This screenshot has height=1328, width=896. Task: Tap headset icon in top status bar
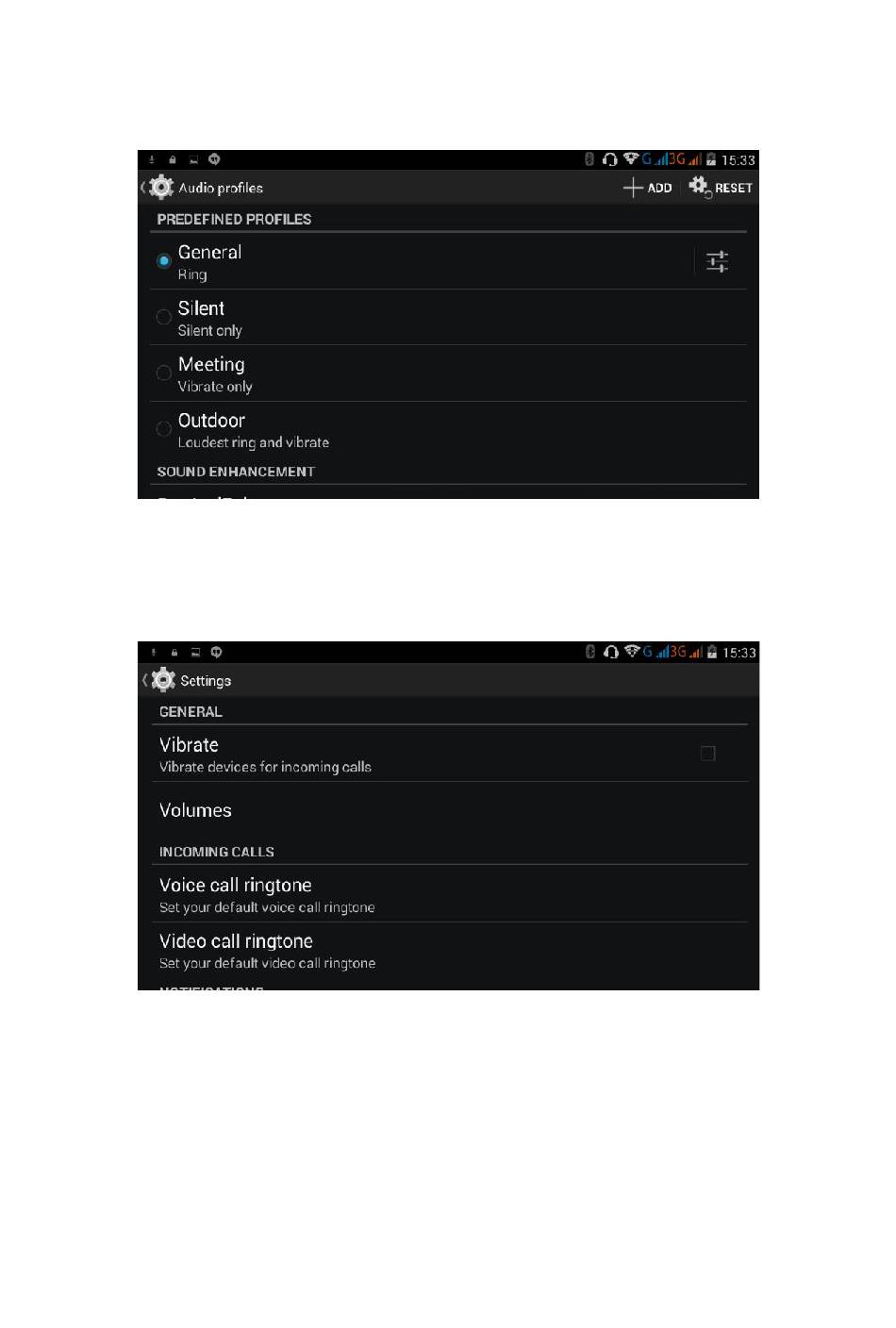pyautogui.click(x=610, y=159)
